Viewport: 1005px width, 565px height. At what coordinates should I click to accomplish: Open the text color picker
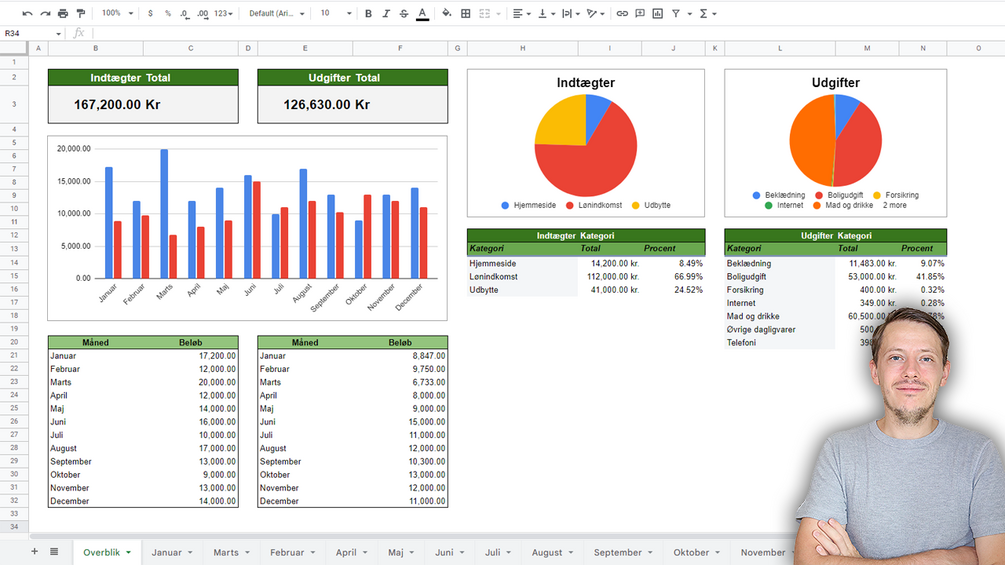point(422,13)
